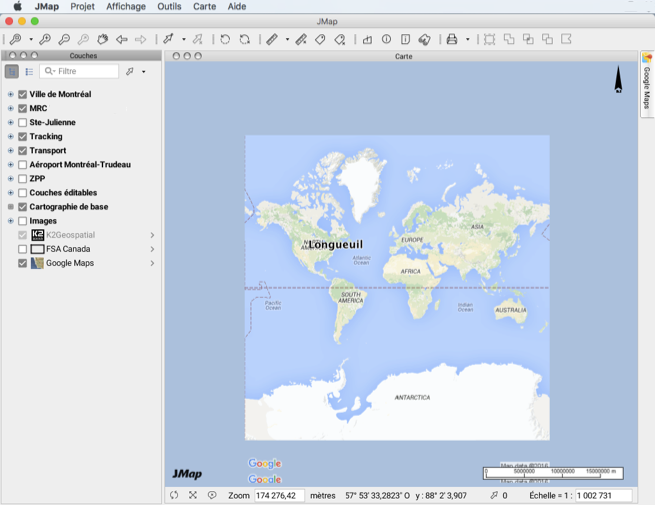Click the remove labels tag icon
The height and width of the screenshot is (505, 655).
point(340,39)
